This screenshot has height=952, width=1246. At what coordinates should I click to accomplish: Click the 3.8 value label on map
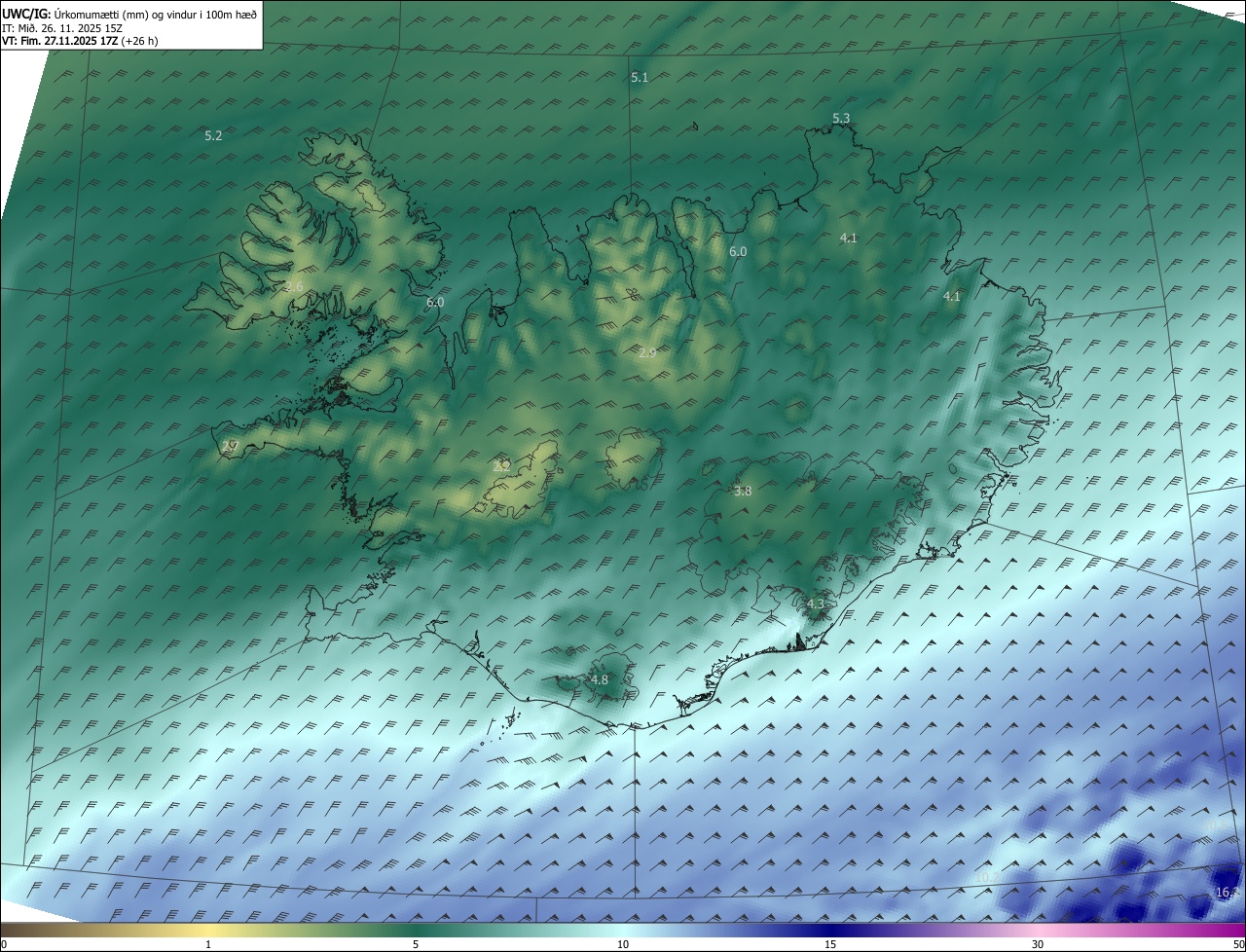point(743,492)
